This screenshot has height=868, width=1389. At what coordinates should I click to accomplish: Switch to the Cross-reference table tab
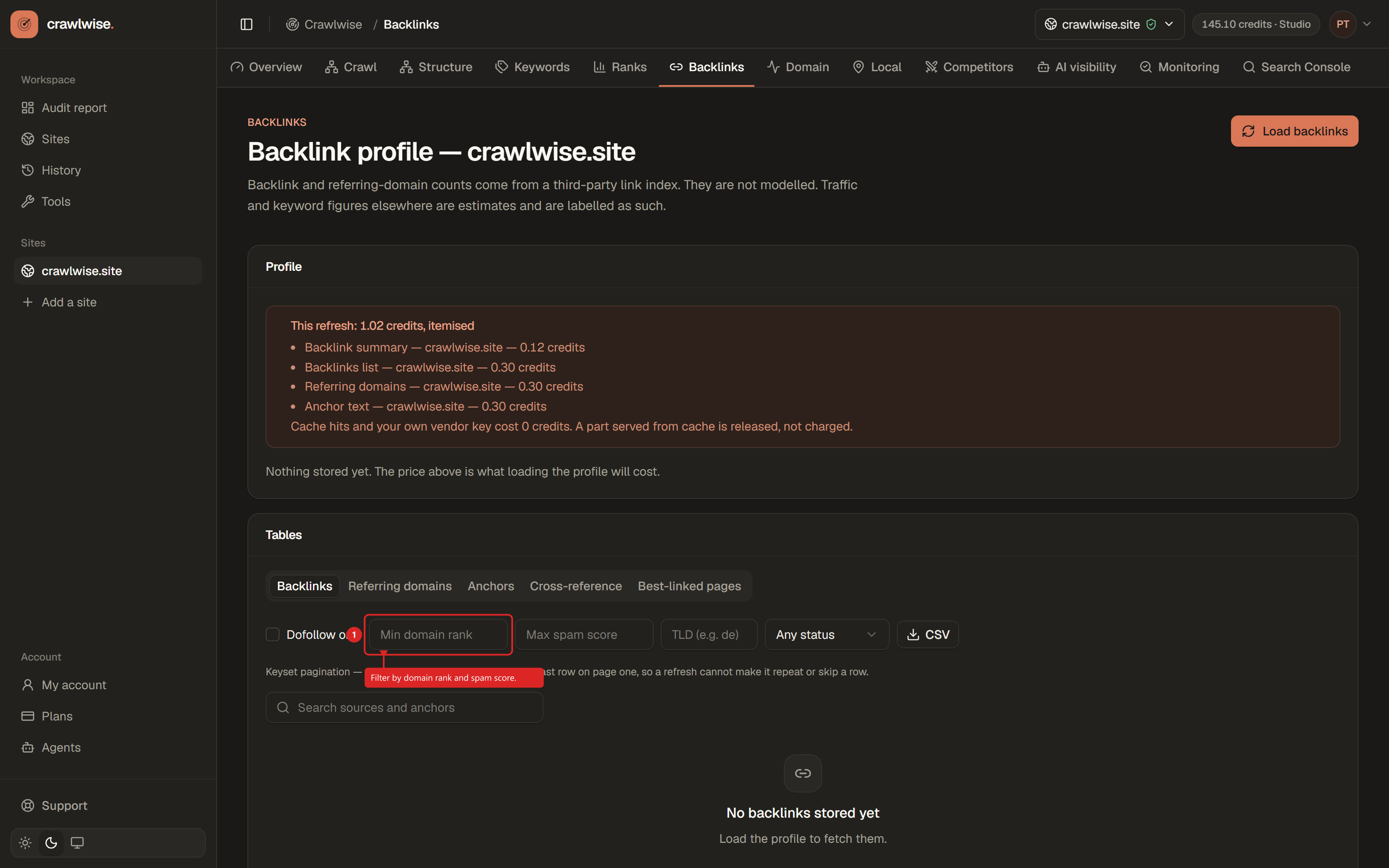click(x=576, y=586)
